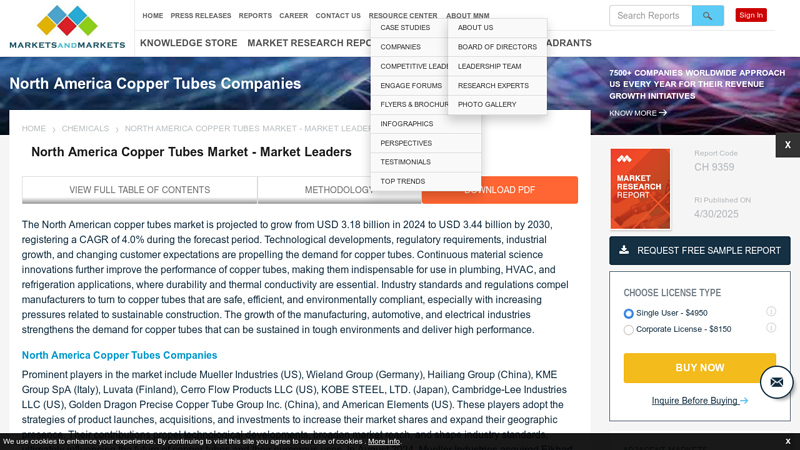This screenshot has height=450, width=800.
Task: Select the Single User - $4950 radio option
Action: [x=629, y=313]
